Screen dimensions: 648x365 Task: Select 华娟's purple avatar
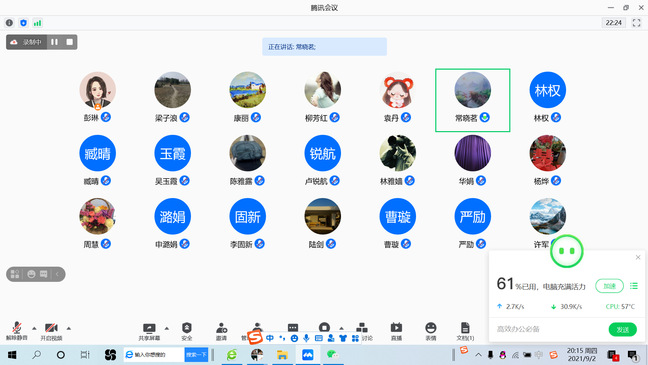[472, 153]
